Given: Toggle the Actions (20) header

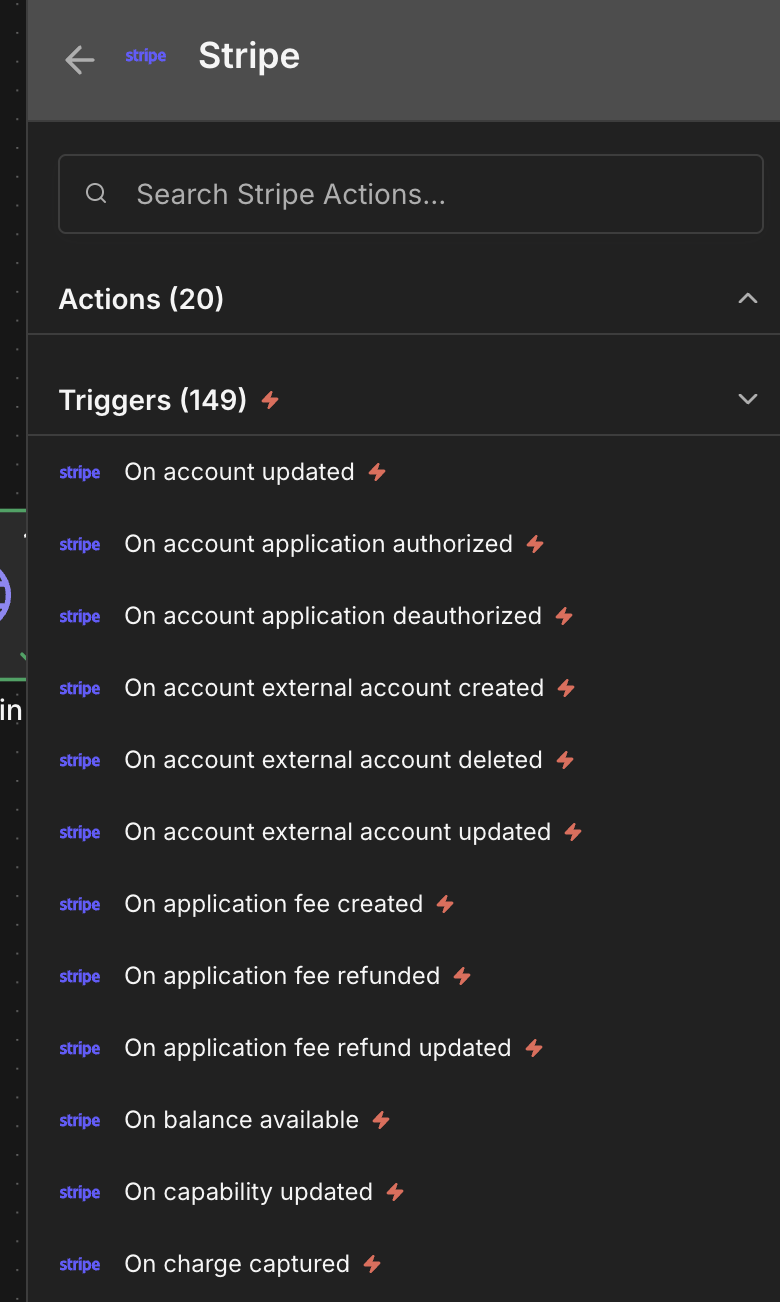Looking at the screenshot, I should pyautogui.click(x=404, y=299).
